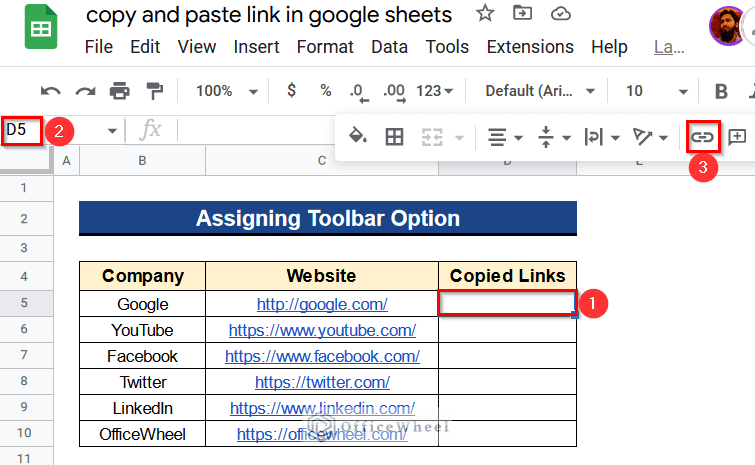Merge the selected cells
755x465 pixels.
(432, 138)
